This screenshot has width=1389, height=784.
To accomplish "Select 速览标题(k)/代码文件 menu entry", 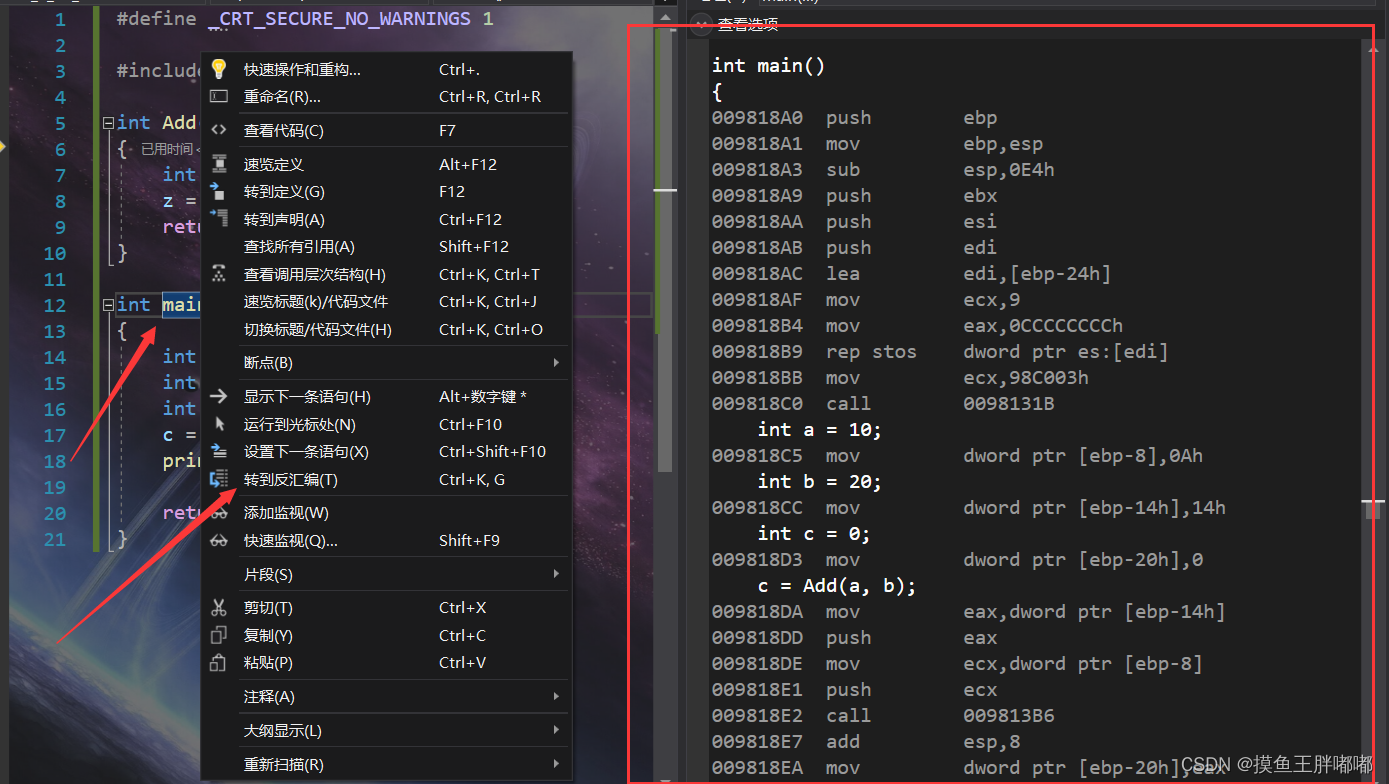I will click(385, 301).
